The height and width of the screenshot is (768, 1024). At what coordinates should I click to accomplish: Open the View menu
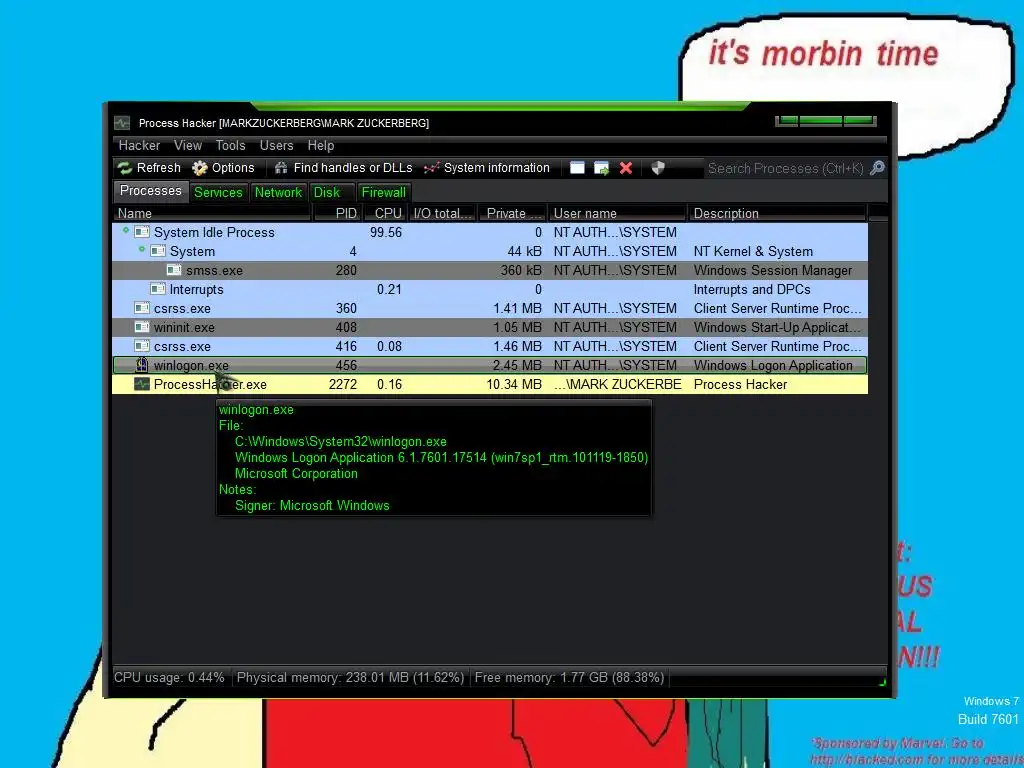pyautogui.click(x=188, y=146)
